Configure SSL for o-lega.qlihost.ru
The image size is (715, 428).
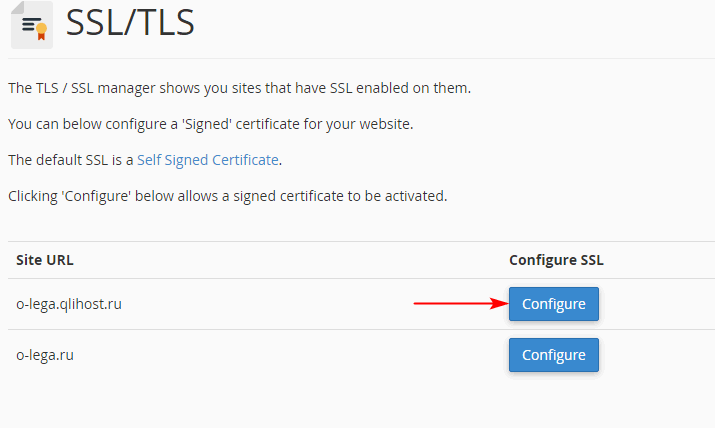point(554,304)
